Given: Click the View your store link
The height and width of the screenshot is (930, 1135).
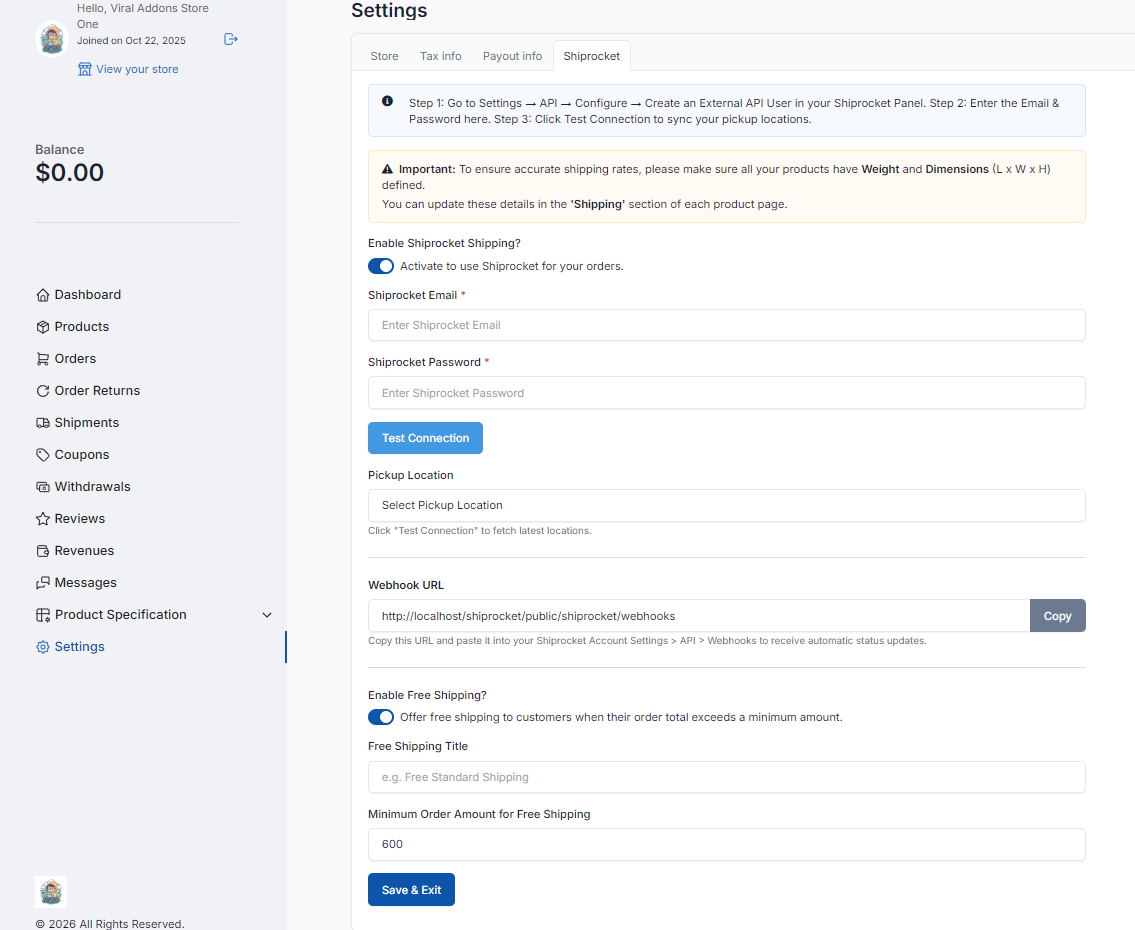Looking at the screenshot, I should coord(137,69).
